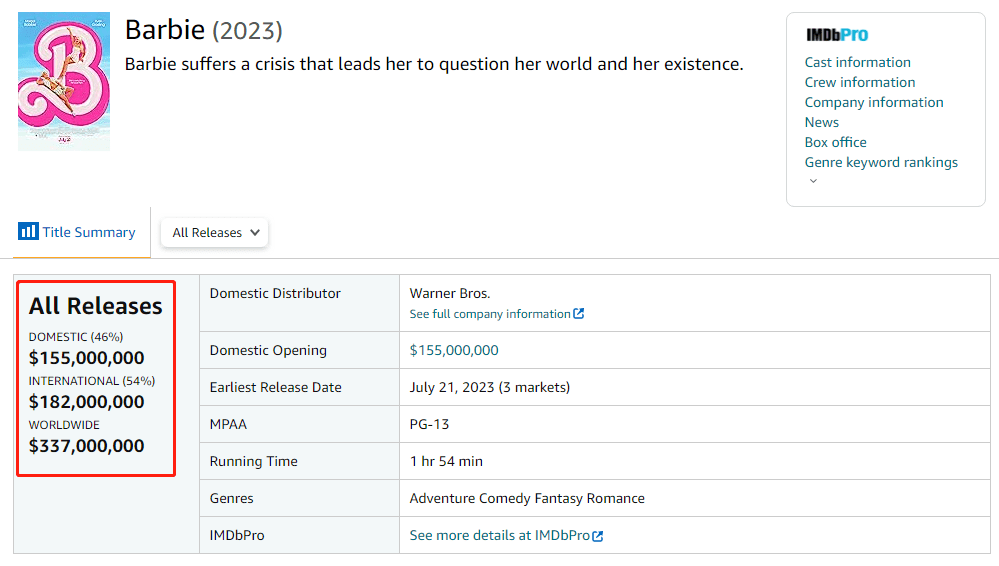View Genre keyword rankings
This screenshot has height=566, width=999.
point(880,162)
